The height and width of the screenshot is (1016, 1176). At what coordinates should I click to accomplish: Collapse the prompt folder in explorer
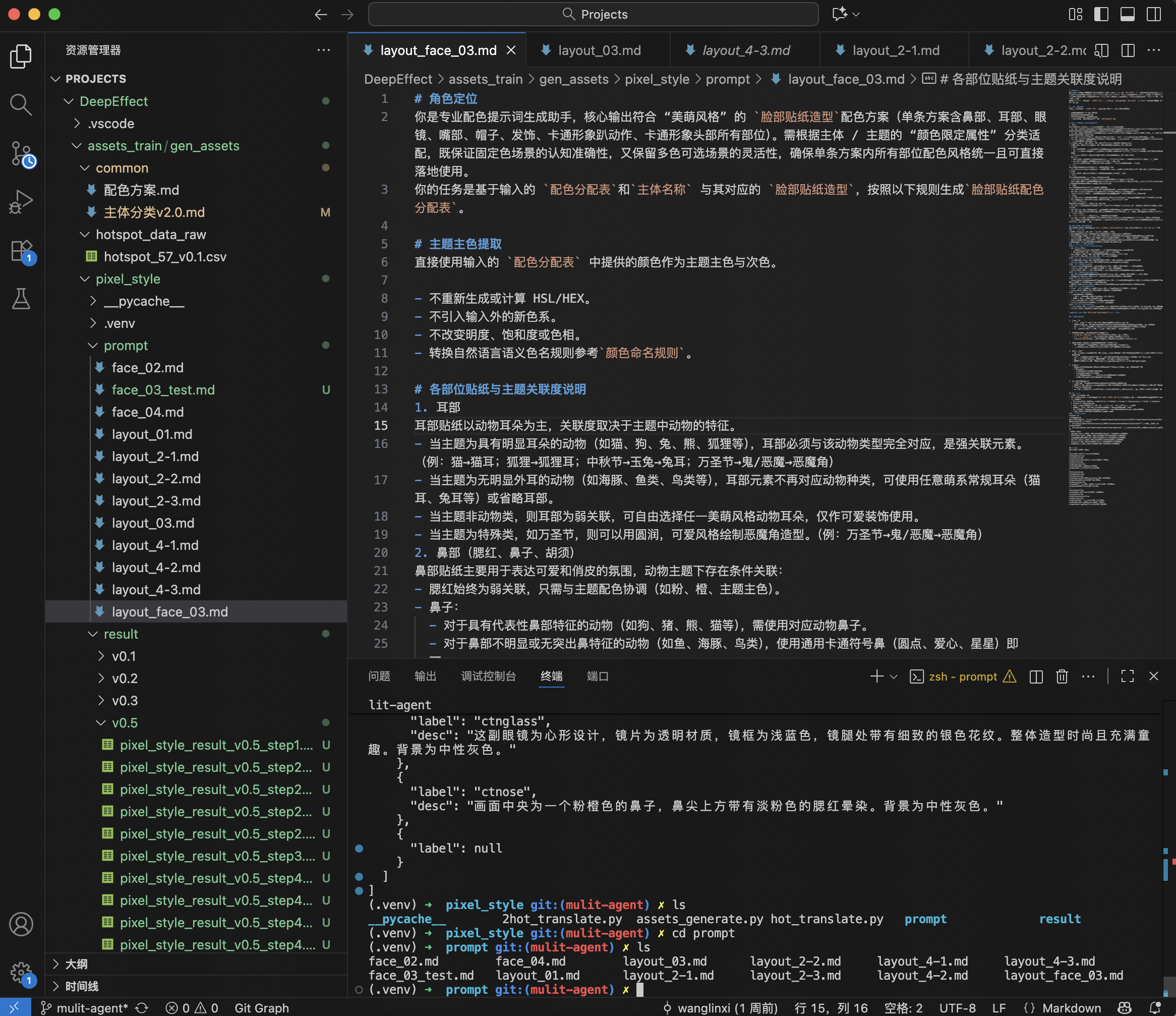93,346
